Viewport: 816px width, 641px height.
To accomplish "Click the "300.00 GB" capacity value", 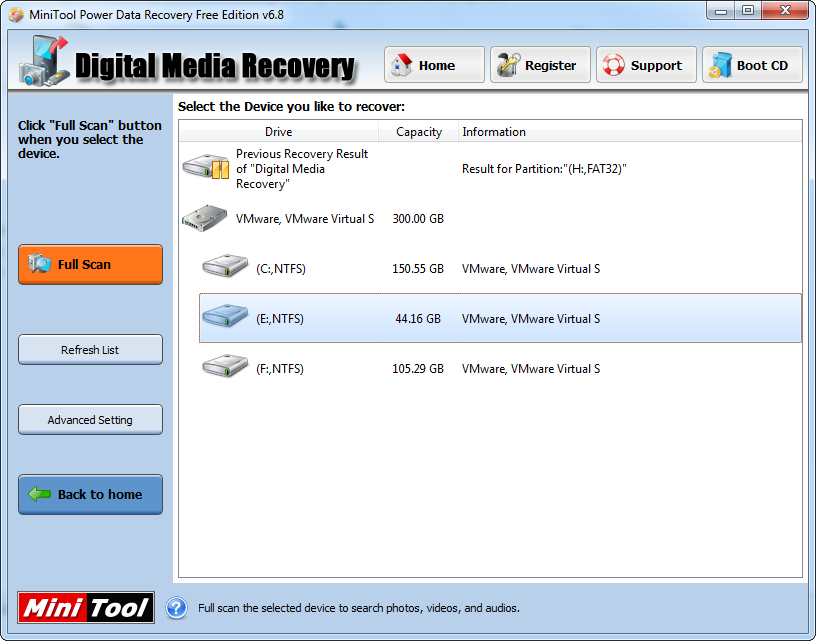I will (418, 219).
